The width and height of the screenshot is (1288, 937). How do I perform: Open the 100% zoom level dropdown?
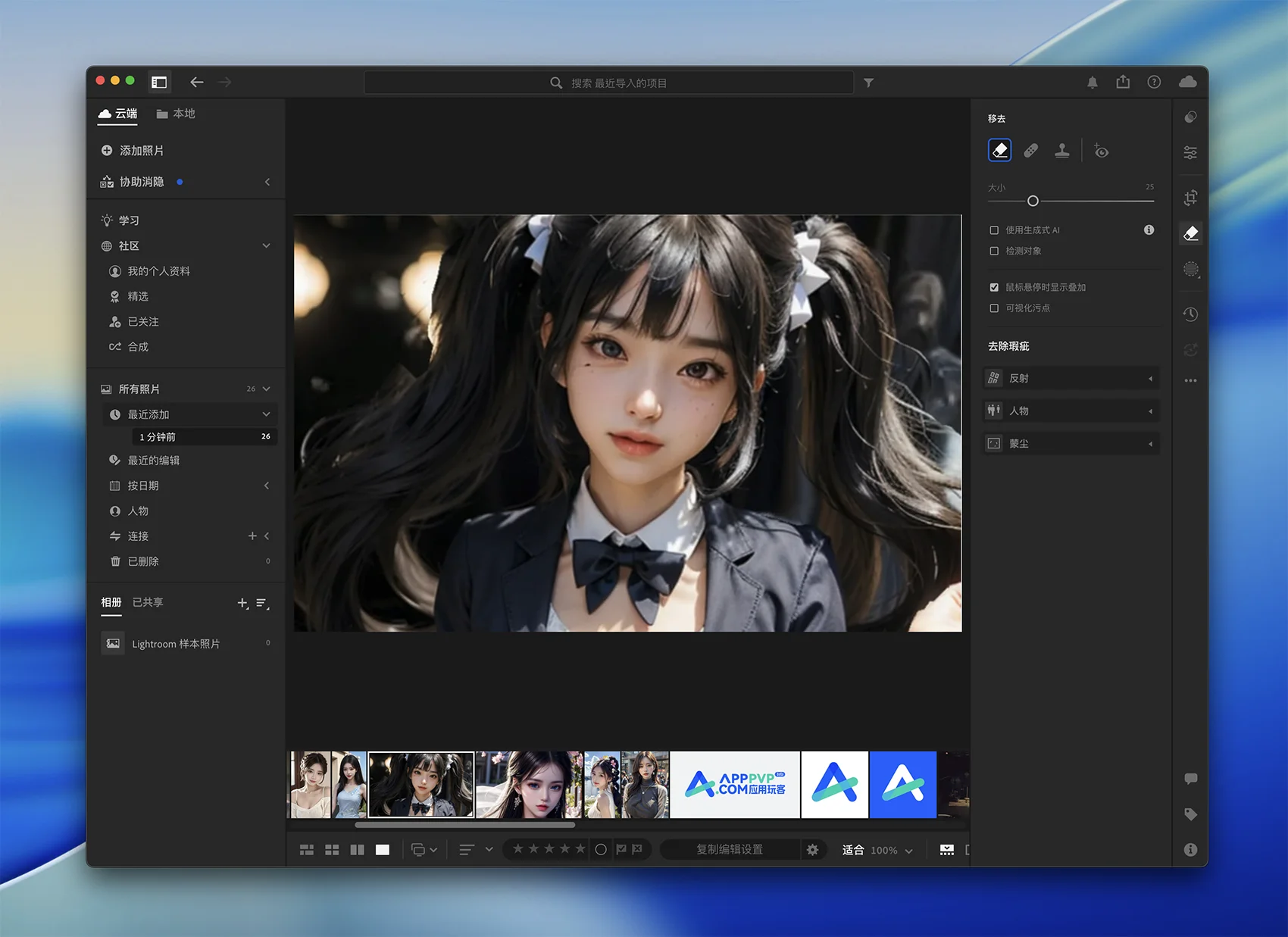(x=892, y=851)
